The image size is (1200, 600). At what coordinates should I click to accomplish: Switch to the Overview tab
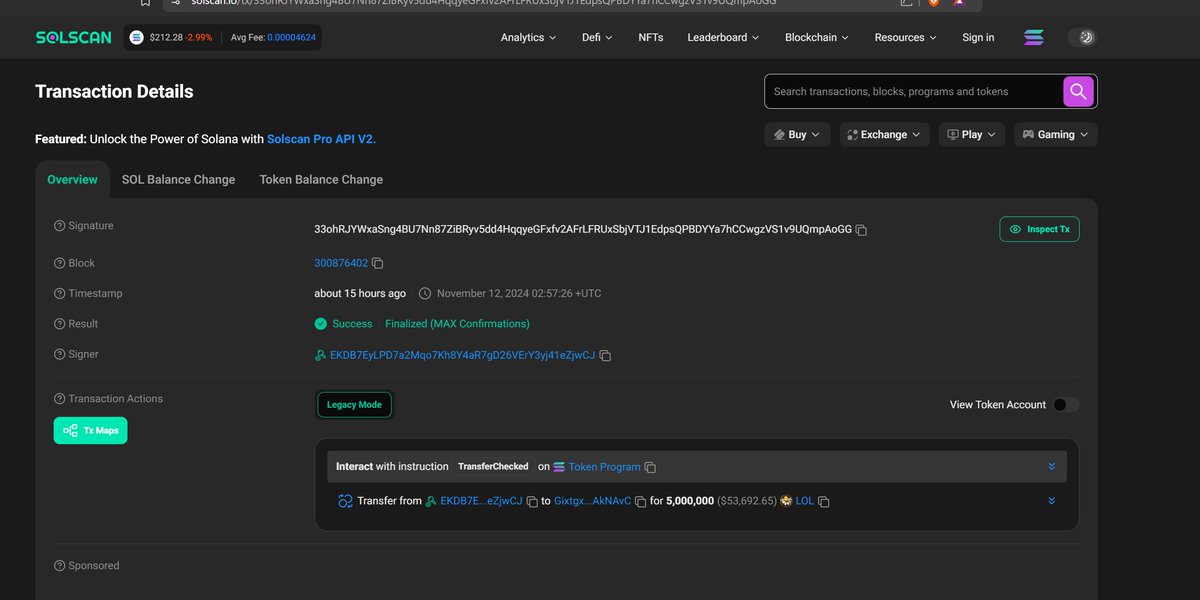click(72, 180)
